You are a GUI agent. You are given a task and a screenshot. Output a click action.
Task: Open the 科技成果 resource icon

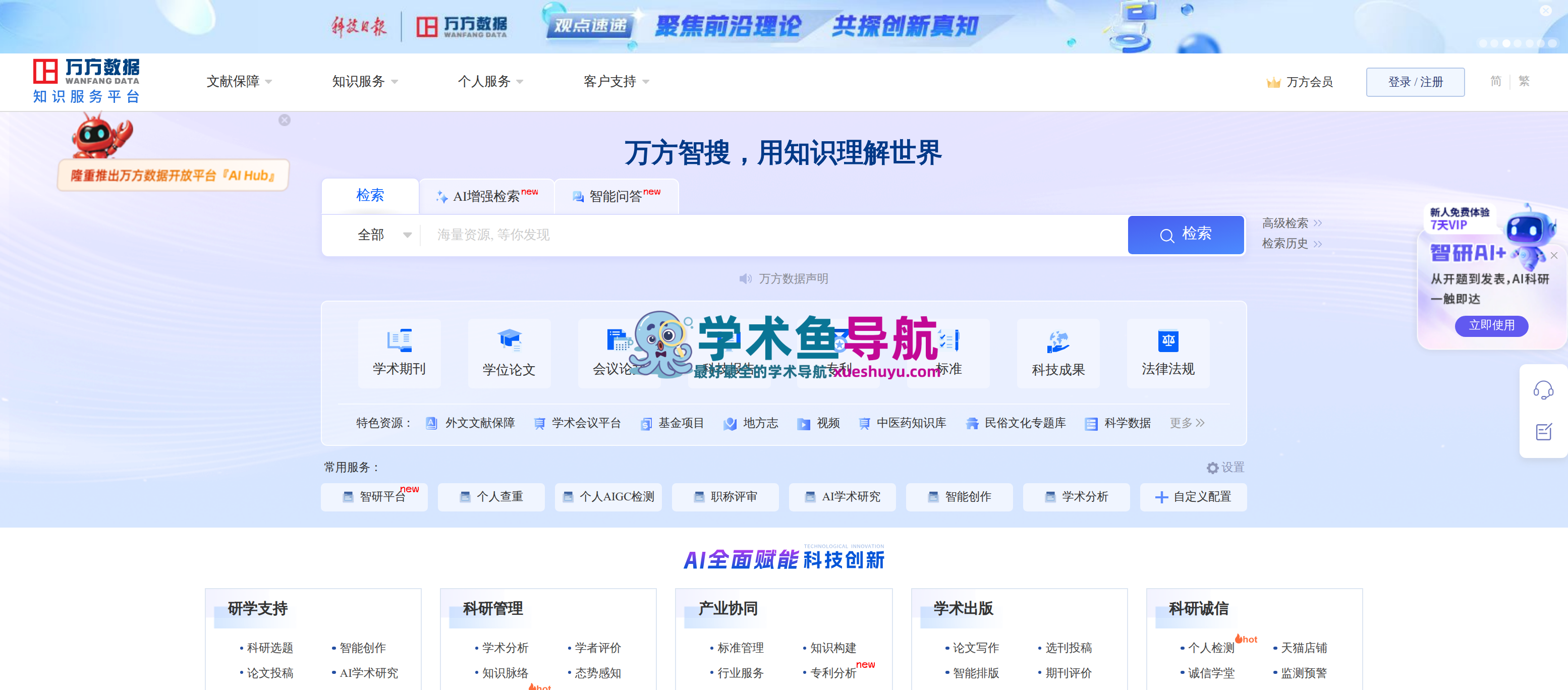(x=1058, y=353)
